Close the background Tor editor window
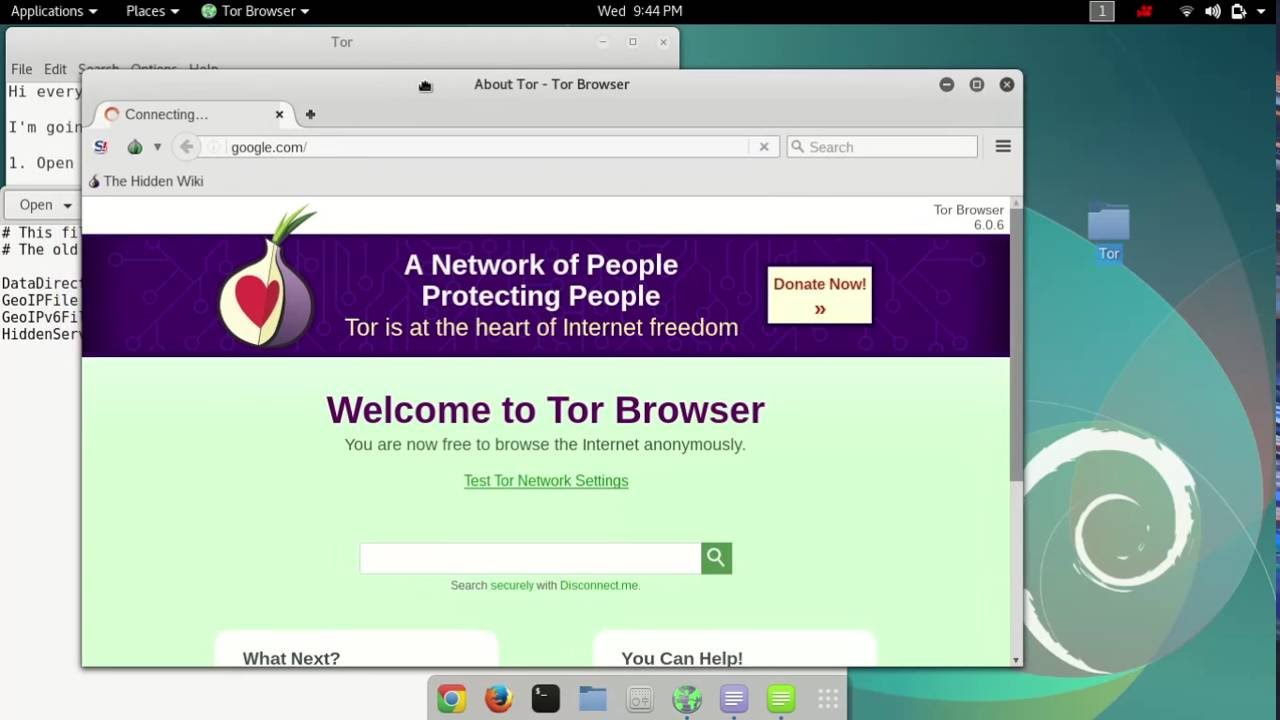The image size is (1280, 720). click(663, 42)
